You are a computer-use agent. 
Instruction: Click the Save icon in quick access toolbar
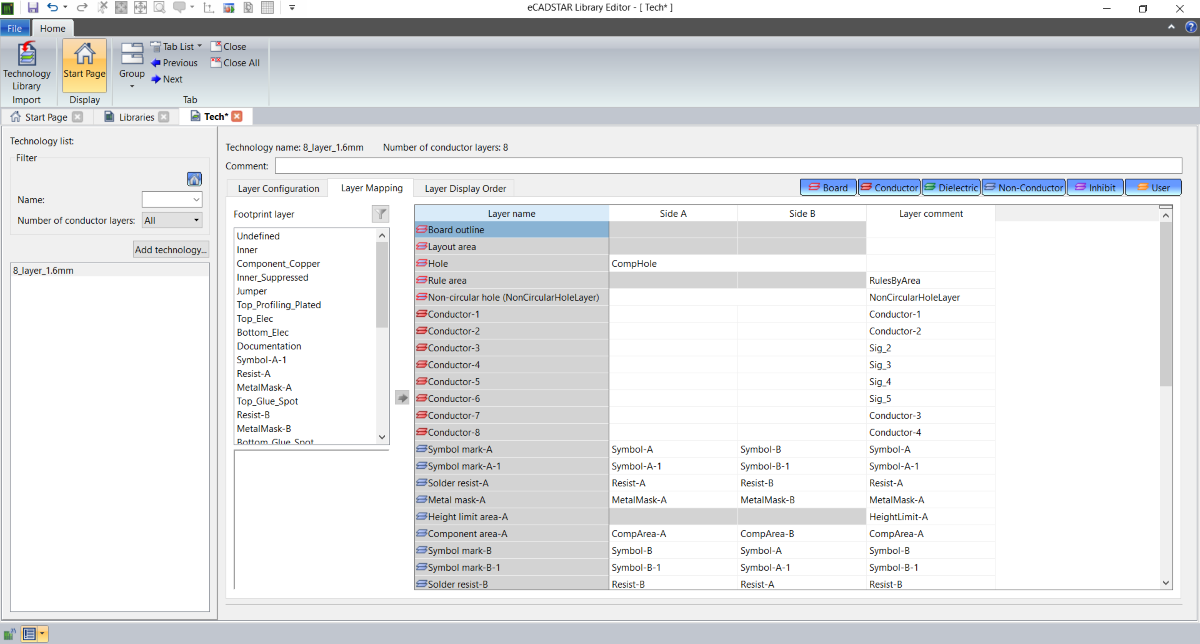pos(33,8)
